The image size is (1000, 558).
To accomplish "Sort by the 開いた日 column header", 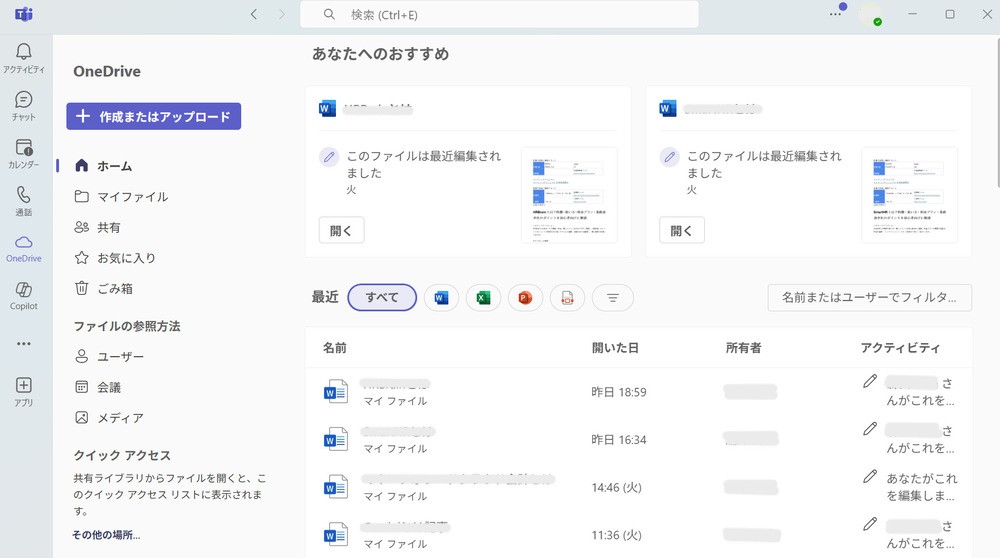I will [x=615, y=348].
